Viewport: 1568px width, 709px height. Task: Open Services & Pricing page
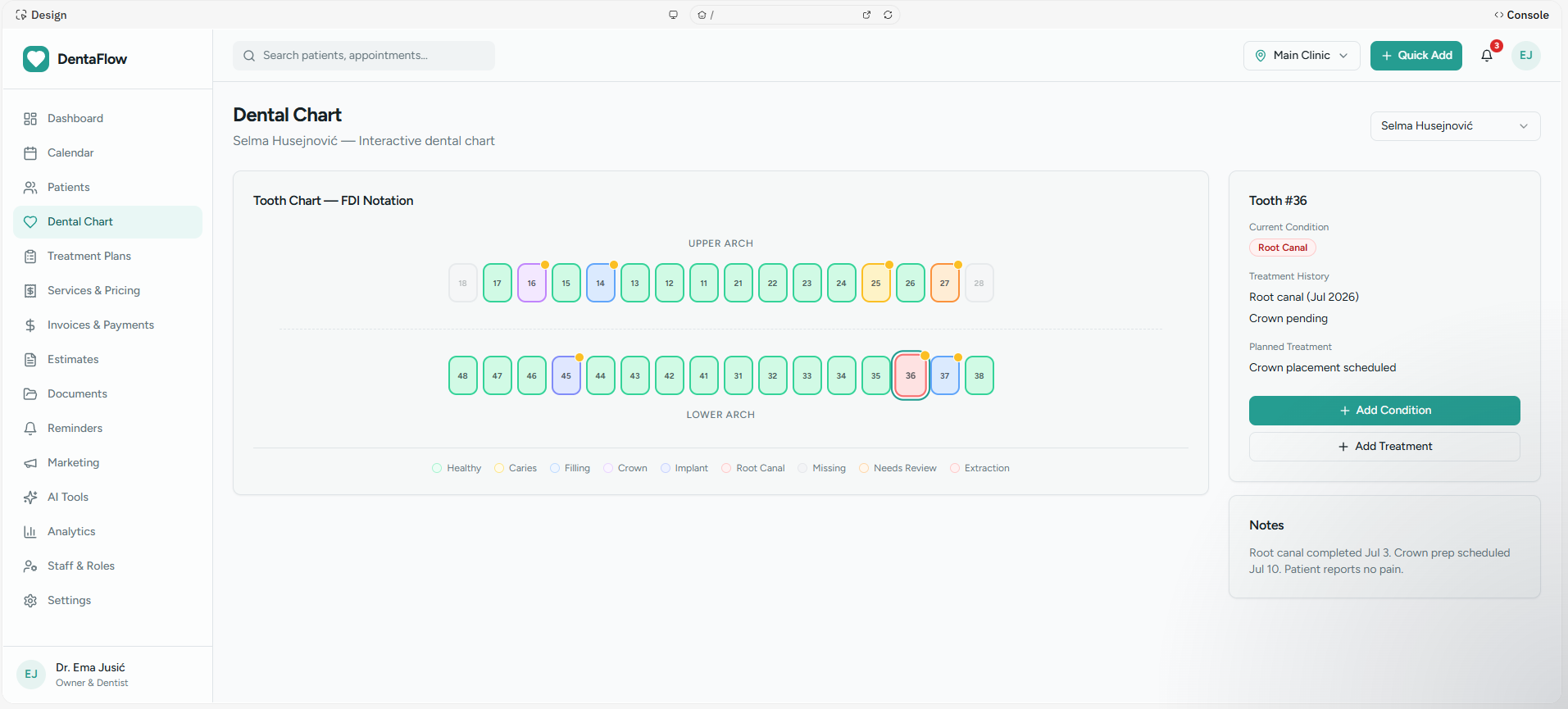point(107,291)
